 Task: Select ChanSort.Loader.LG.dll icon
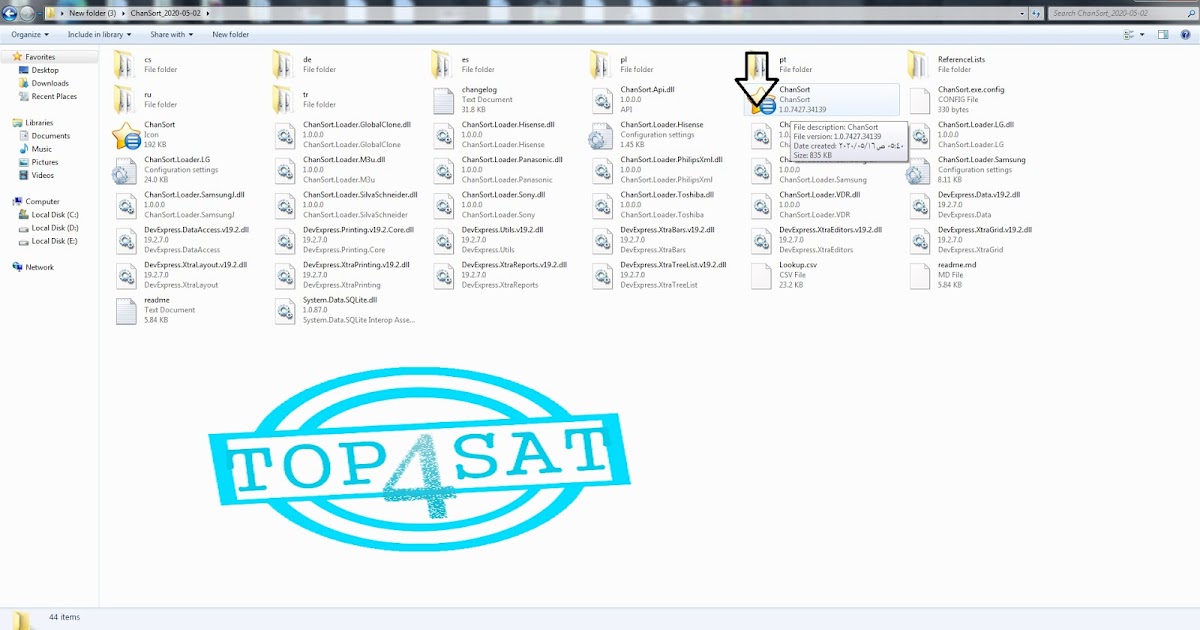(x=919, y=135)
